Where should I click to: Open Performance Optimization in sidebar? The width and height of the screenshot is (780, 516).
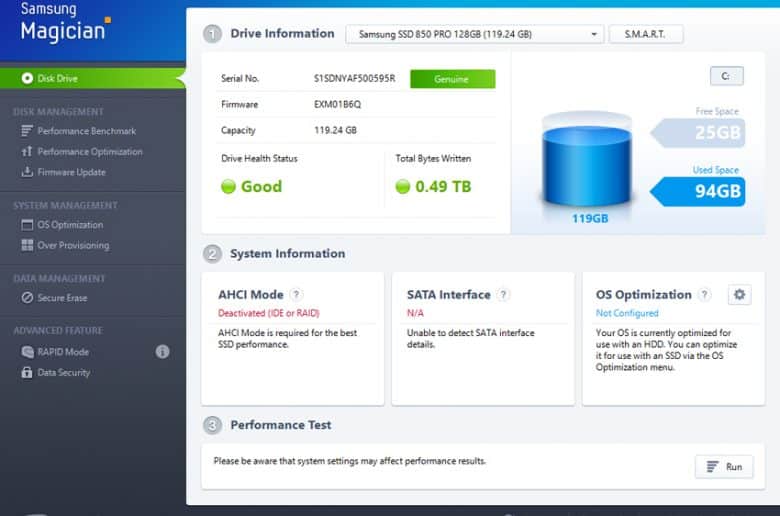90,152
